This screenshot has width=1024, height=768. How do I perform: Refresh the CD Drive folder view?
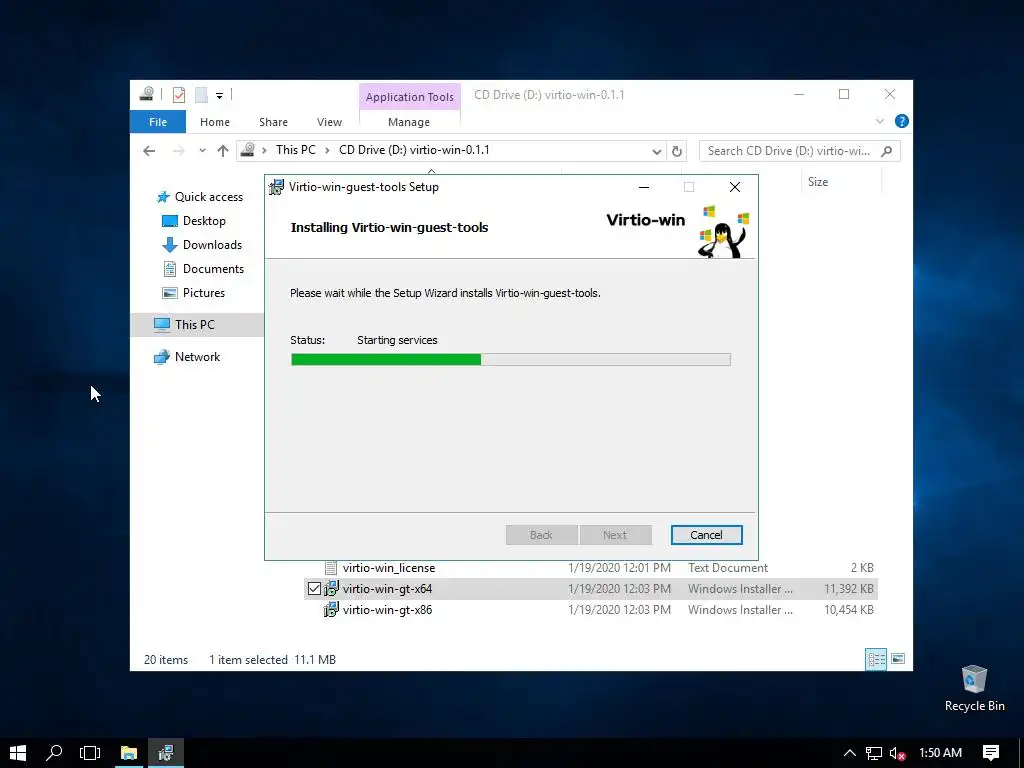point(677,152)
